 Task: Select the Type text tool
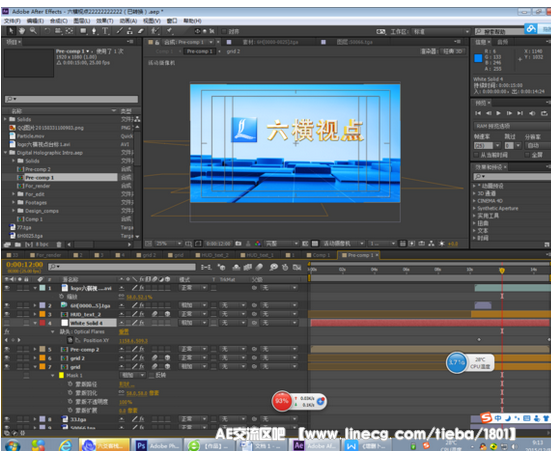[x=105, y=31]
